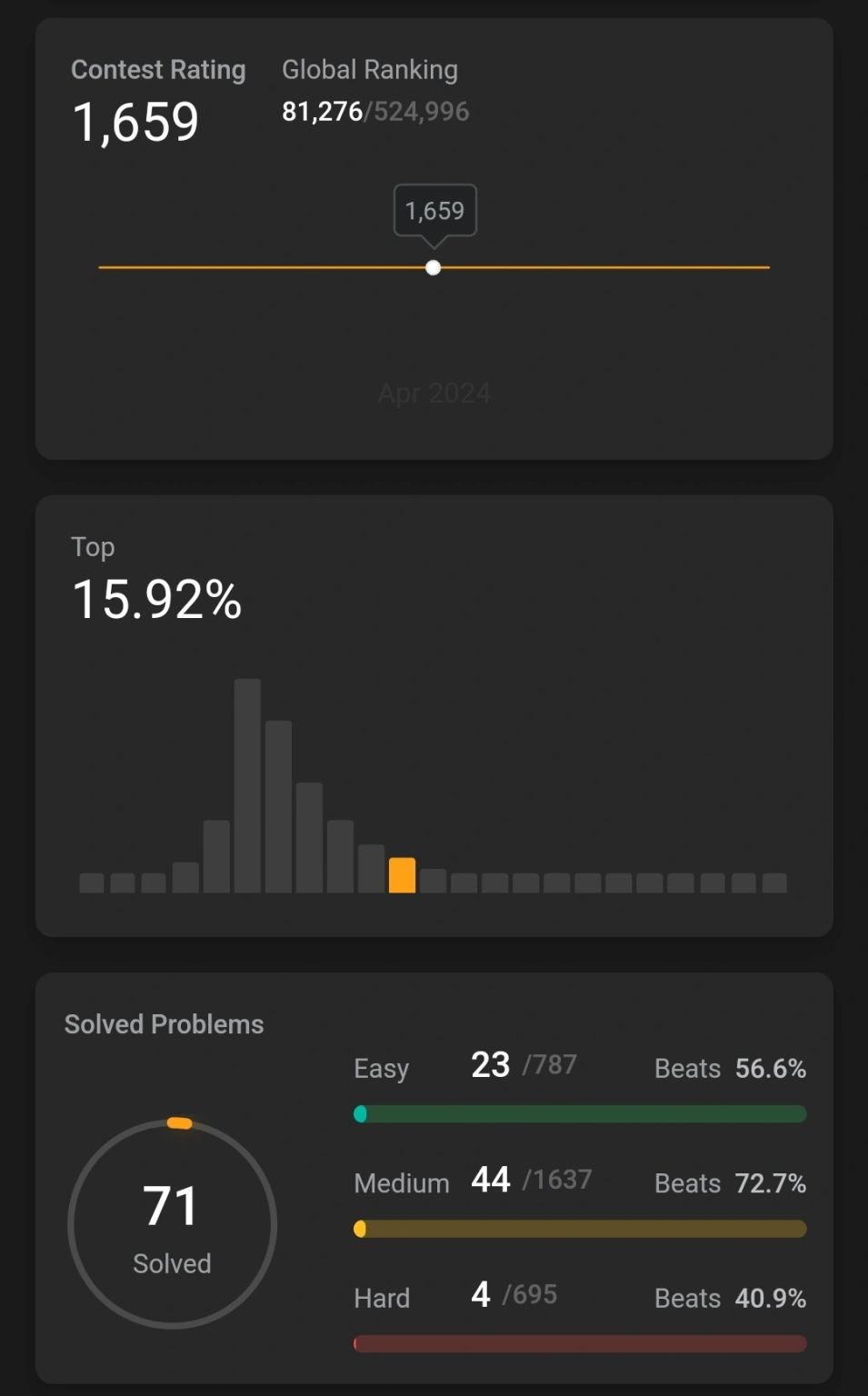Click the Medium progress bar
The image size is (868, 1396).
click(x=580, y=1229)
